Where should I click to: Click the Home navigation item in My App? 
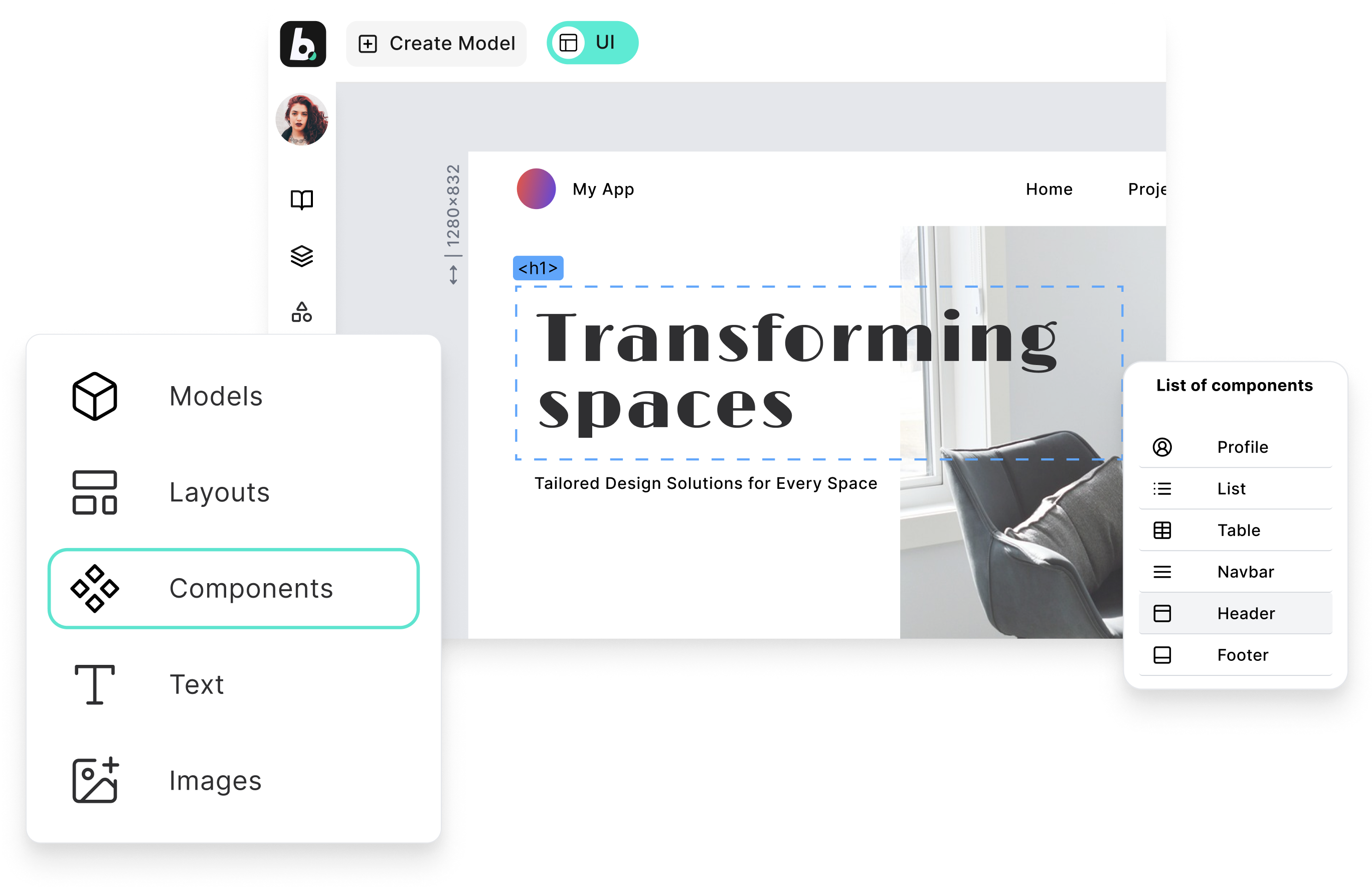(x=1049, y=189)
